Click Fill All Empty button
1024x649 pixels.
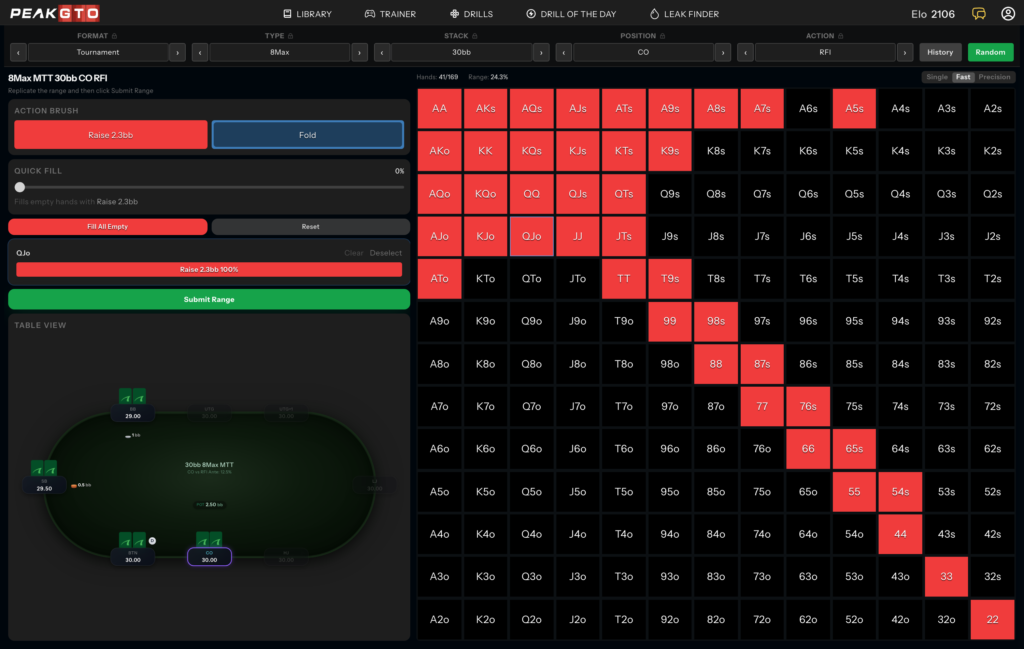coord(108,227)
